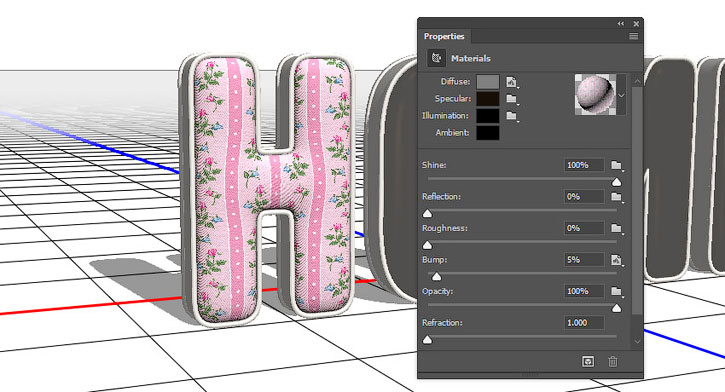Click the Specular color swatch
The image size is (725, 392).
point(488,99)
